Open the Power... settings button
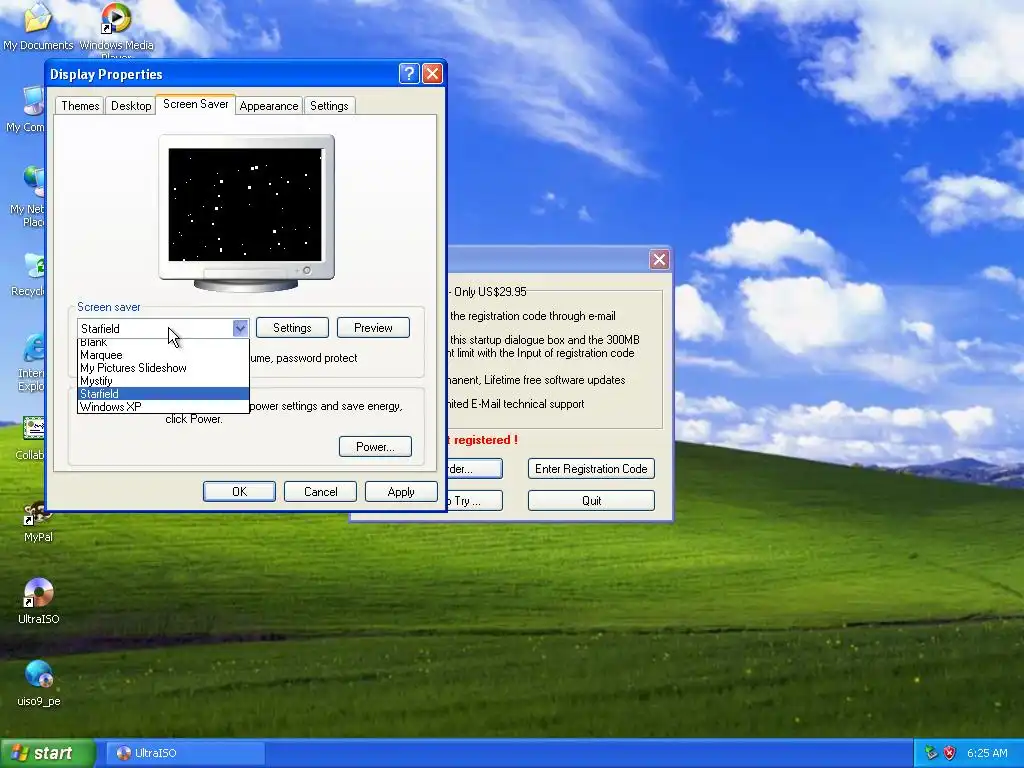Viewport: 1024px width, 768px height. click(375, 447)
